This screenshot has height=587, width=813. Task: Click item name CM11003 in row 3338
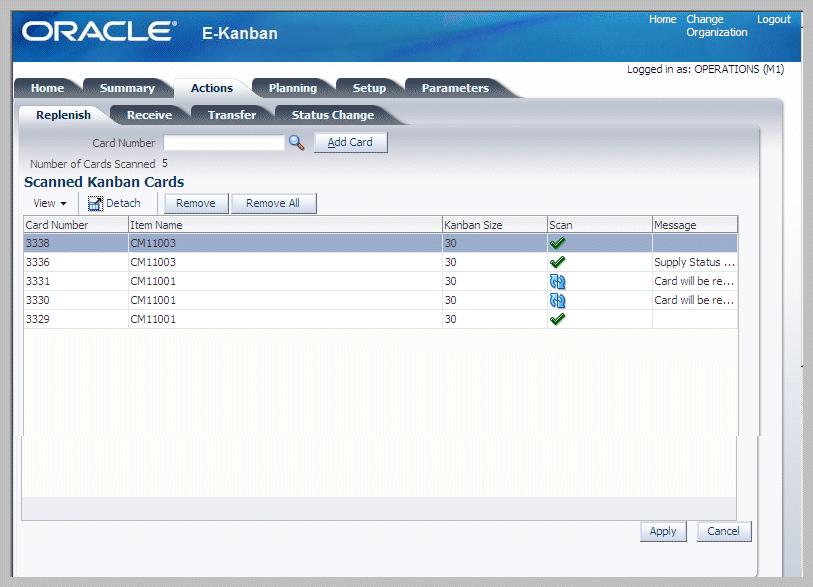click(153, 243)
